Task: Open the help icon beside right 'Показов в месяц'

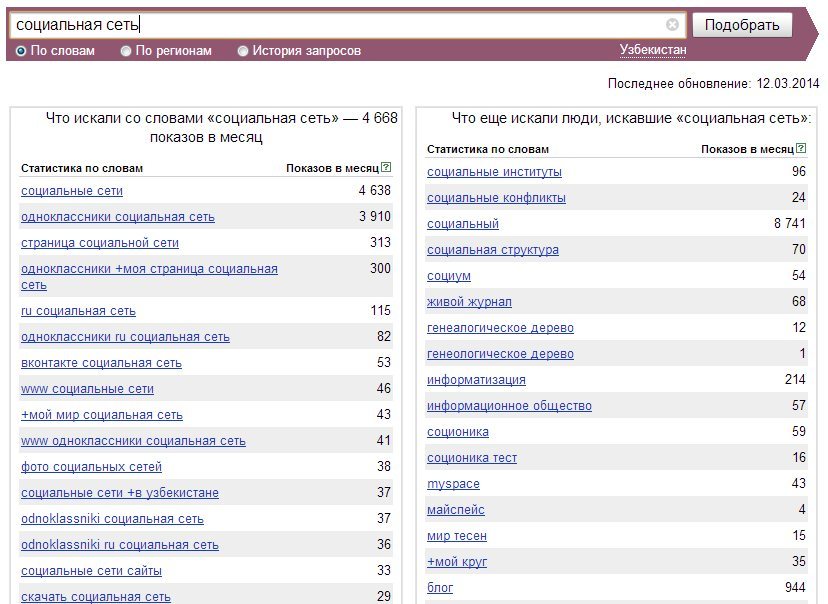Action: [801, 148]
